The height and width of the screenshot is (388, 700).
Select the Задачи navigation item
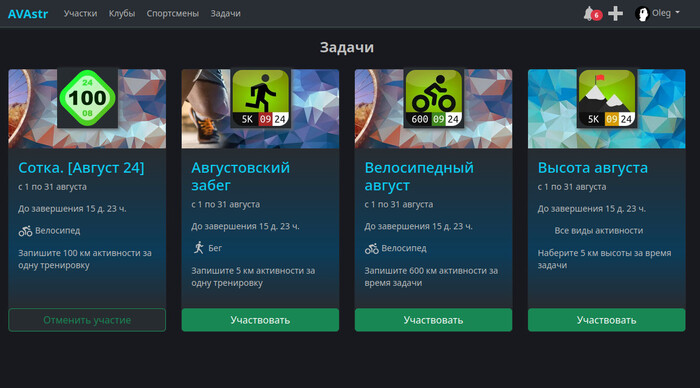[x=225, y=13]
